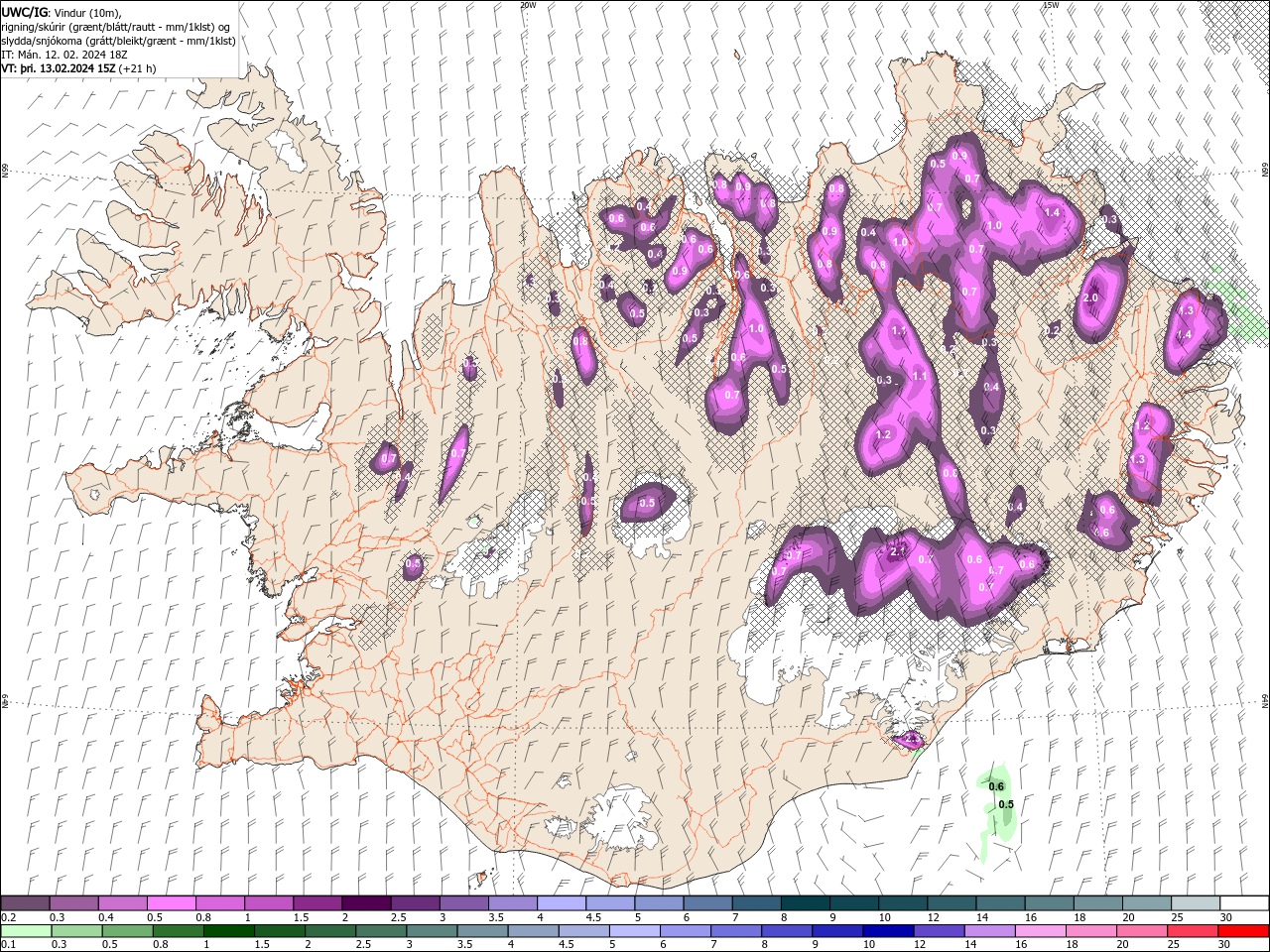This screenshot has width=1270, height=952.
Task: Click the 'rigning/skúrir' legend description line
Action: (x=116, y=27)
